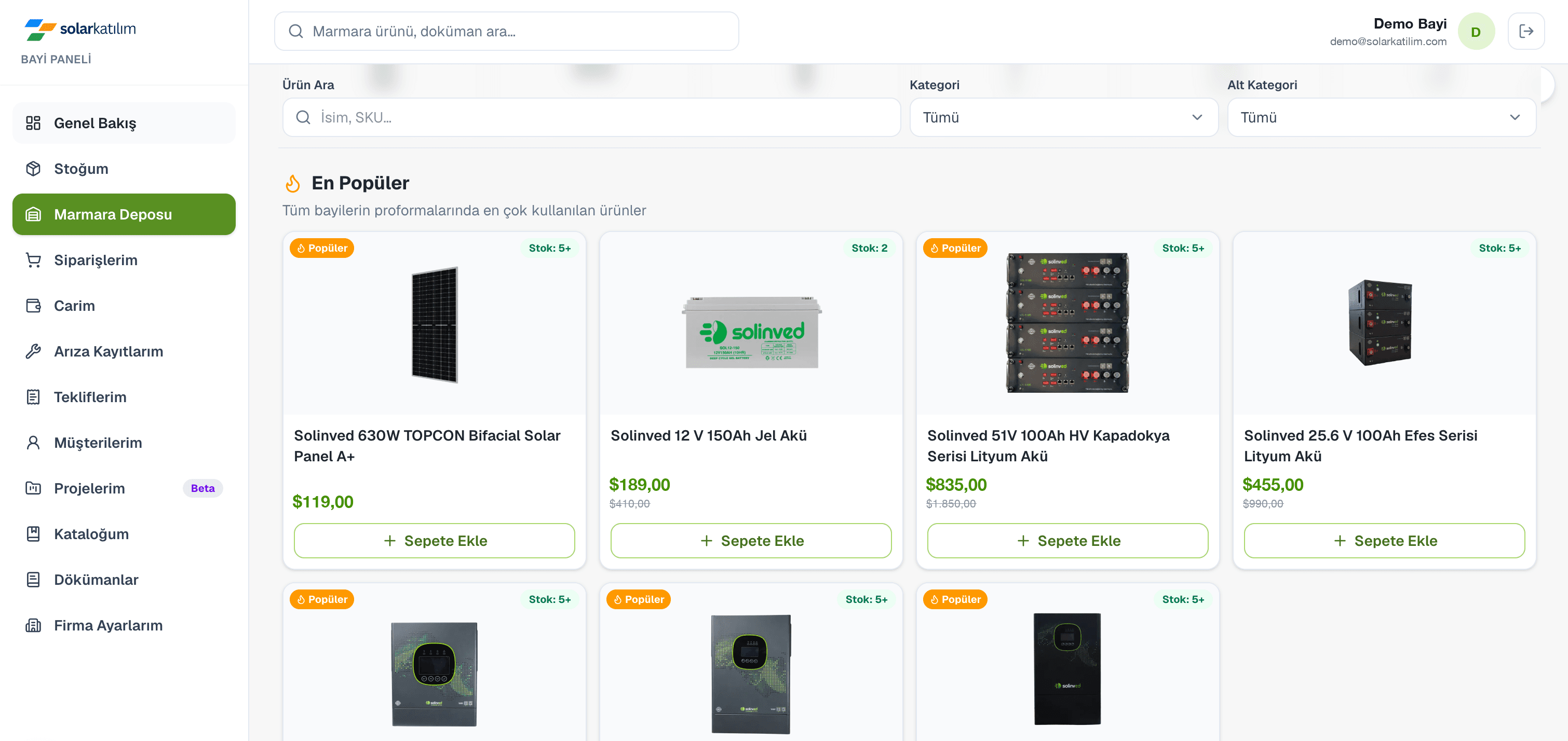The image size is (1568, 741).
Task: Click the Kataloğum book icon
Action: coord(33,533)
